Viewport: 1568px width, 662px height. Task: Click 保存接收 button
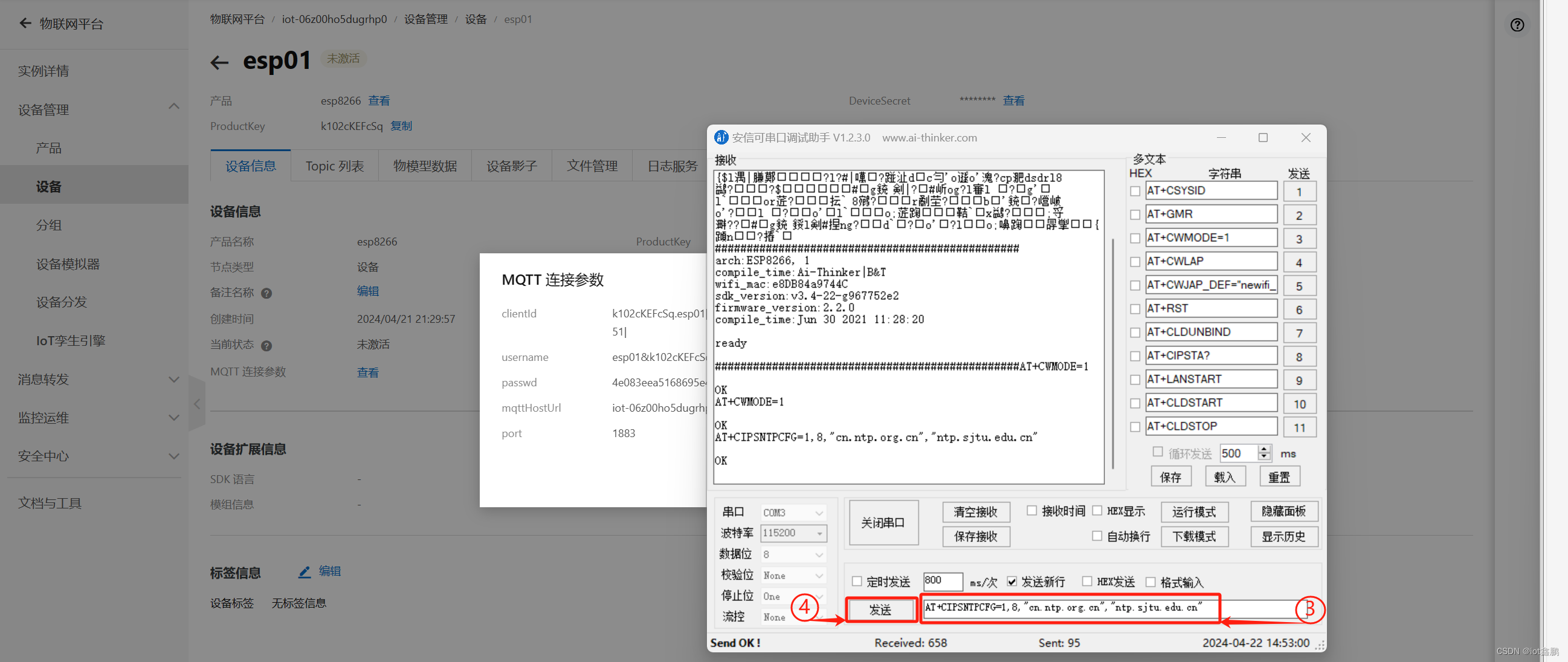[975, 536]
